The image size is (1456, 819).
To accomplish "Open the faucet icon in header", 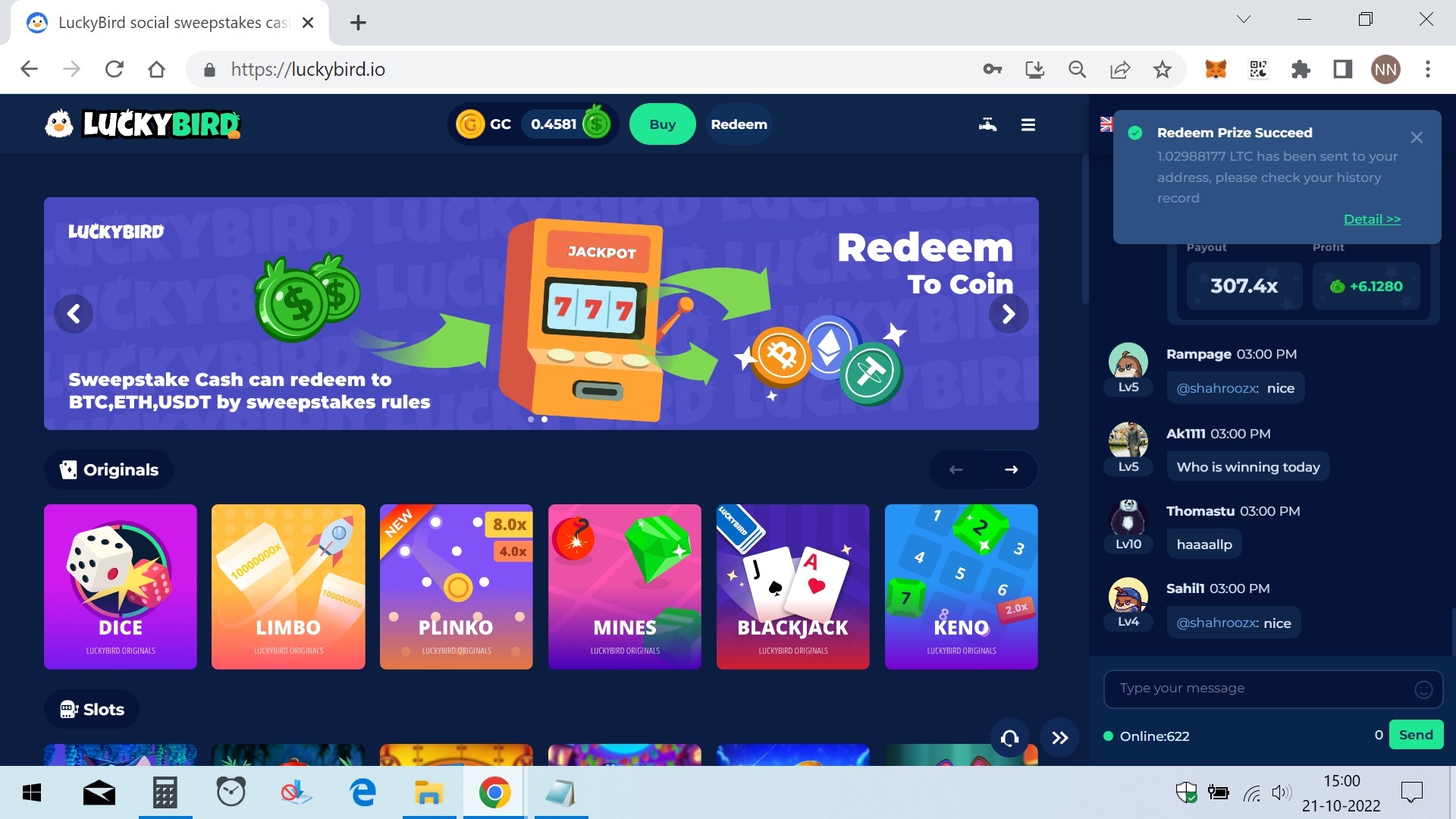I will (987, 124).
